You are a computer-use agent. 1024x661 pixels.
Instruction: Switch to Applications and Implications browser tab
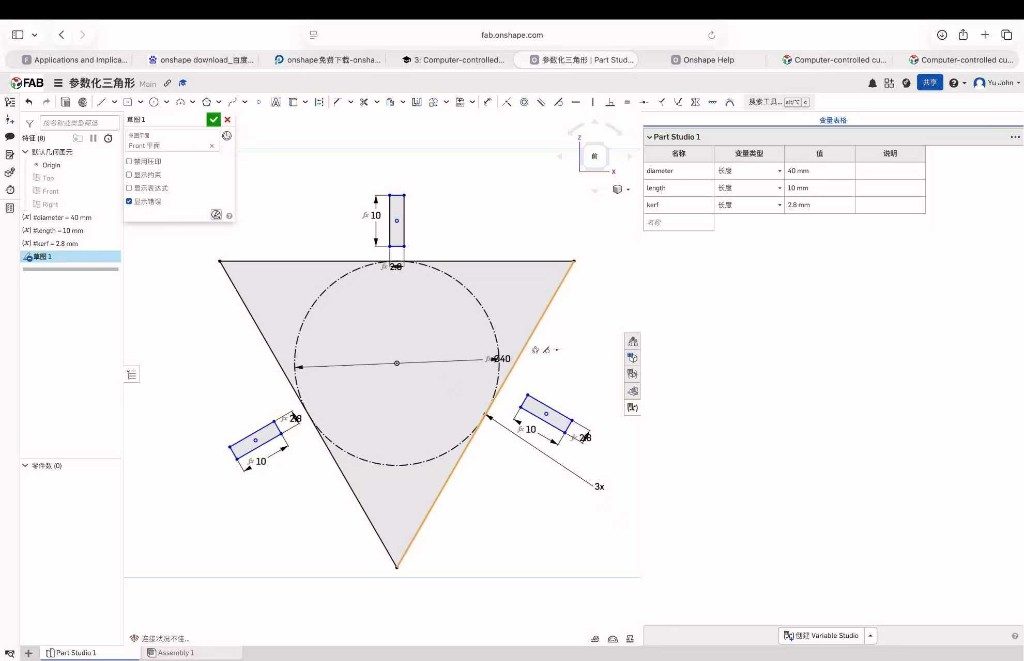[75, 59]
